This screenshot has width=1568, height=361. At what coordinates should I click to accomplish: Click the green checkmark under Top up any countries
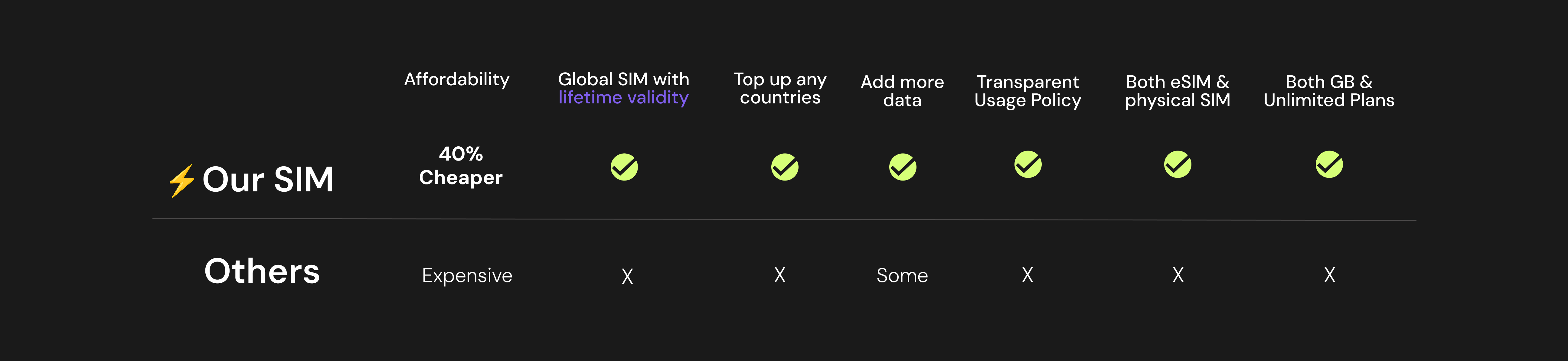[x=785, y=167]
